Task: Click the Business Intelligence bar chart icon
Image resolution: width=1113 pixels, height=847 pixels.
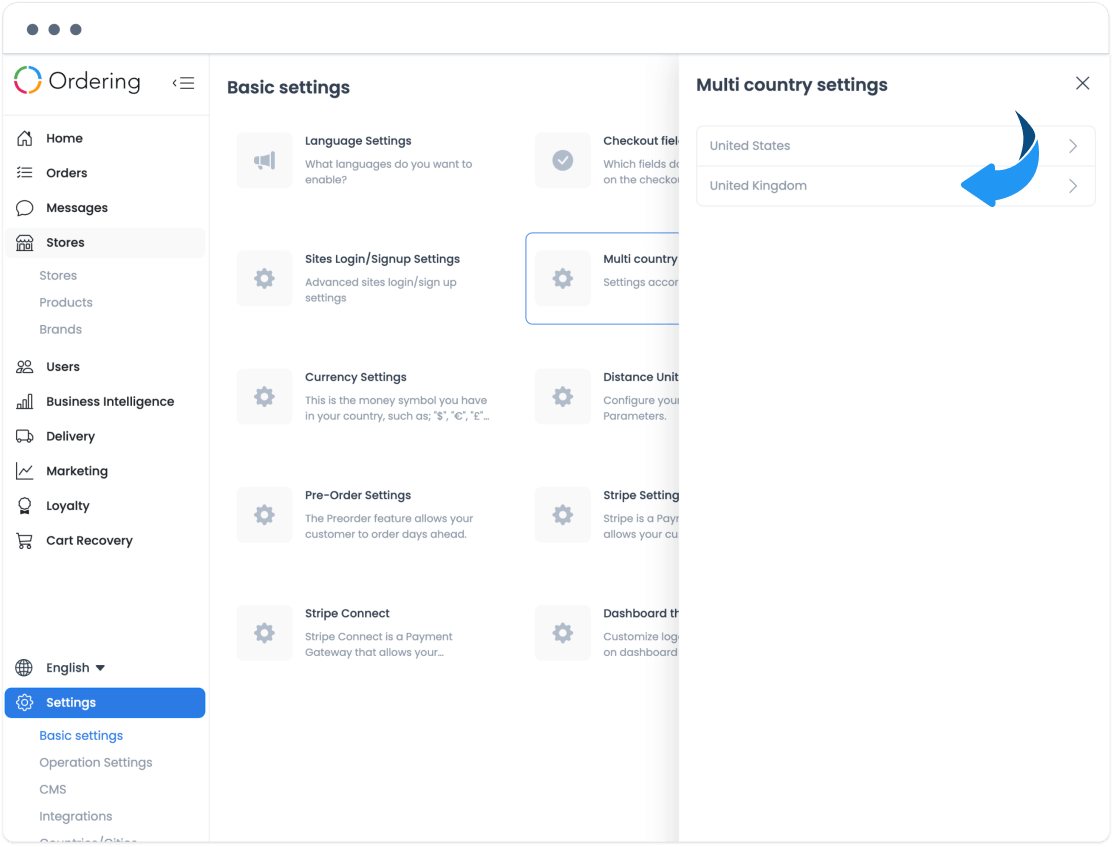Action: [25, 401]
